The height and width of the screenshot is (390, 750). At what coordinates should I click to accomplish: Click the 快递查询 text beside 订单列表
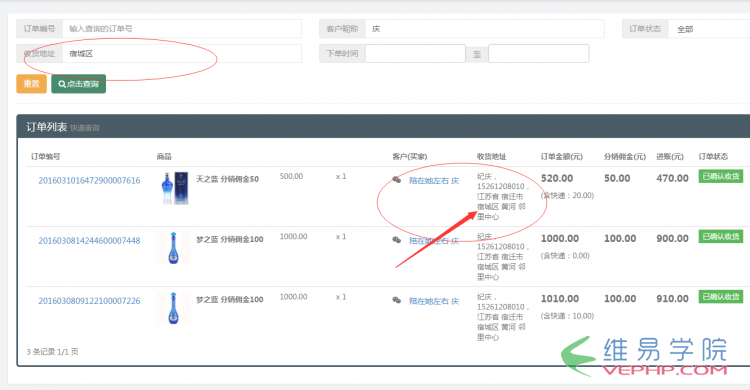click(x=85, y=128)
